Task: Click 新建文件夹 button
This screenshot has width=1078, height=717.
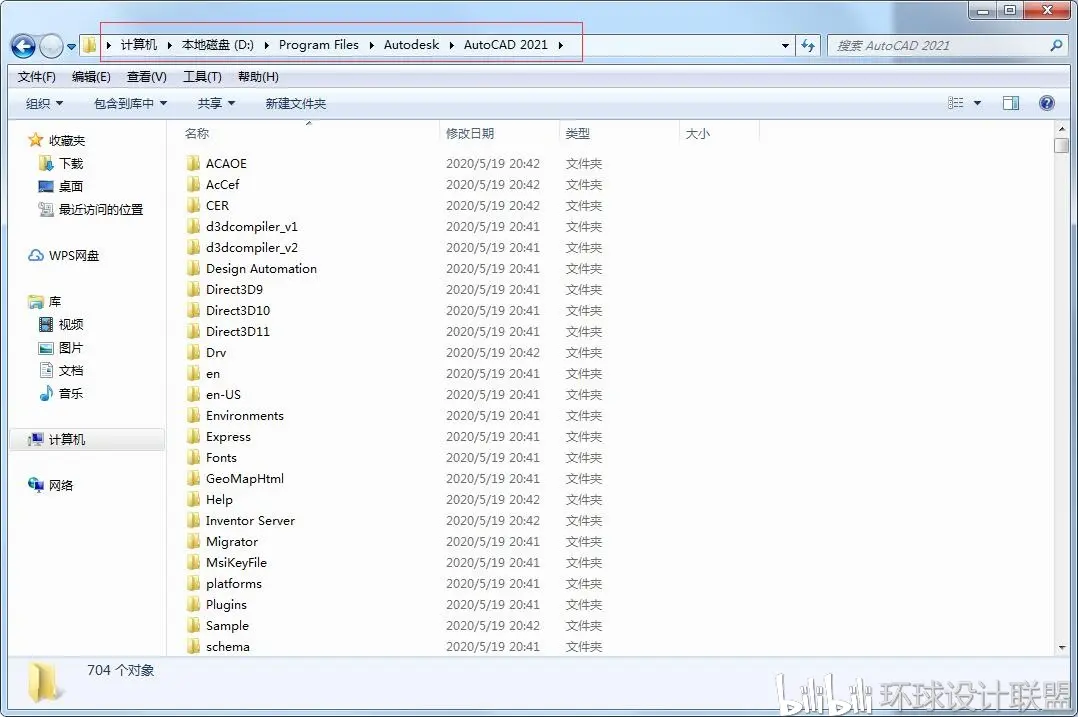Action: pyautogui.click(x=296, y=104)
